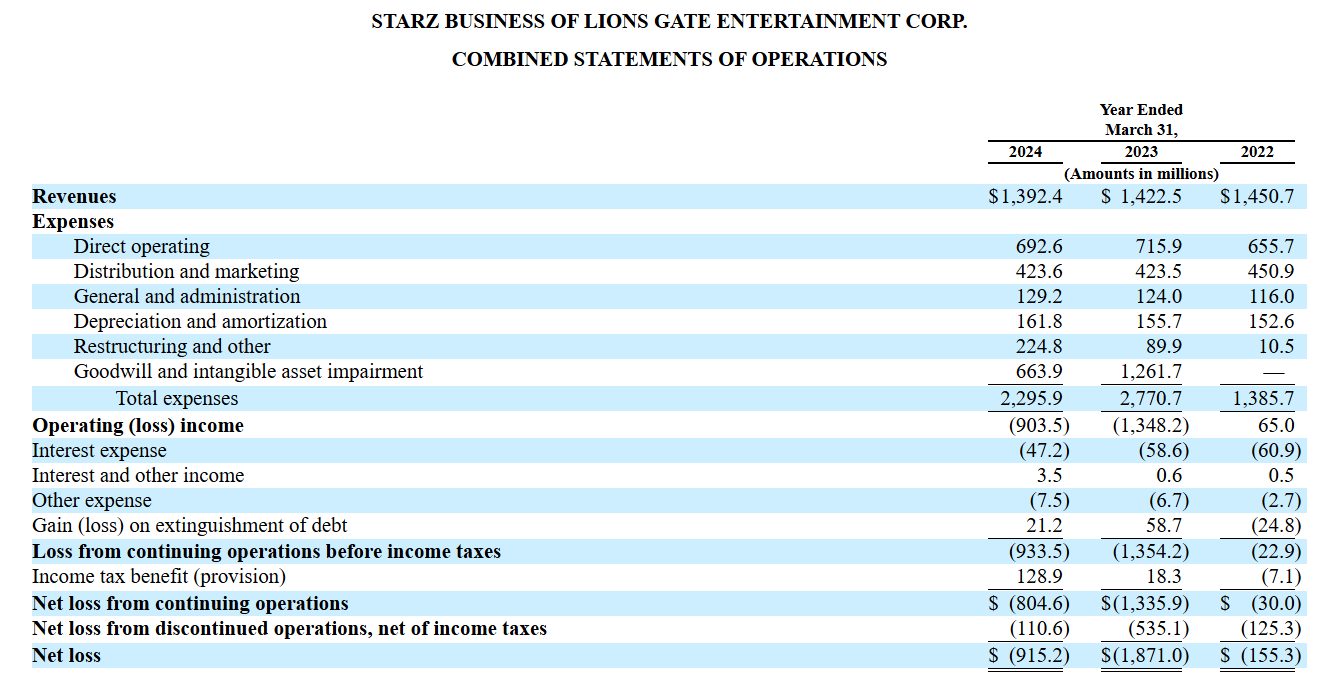The width and height of the screenshot is (1318, 681).
Task: Click the 'Restructuring and other' label
Action: pos(172,347)
